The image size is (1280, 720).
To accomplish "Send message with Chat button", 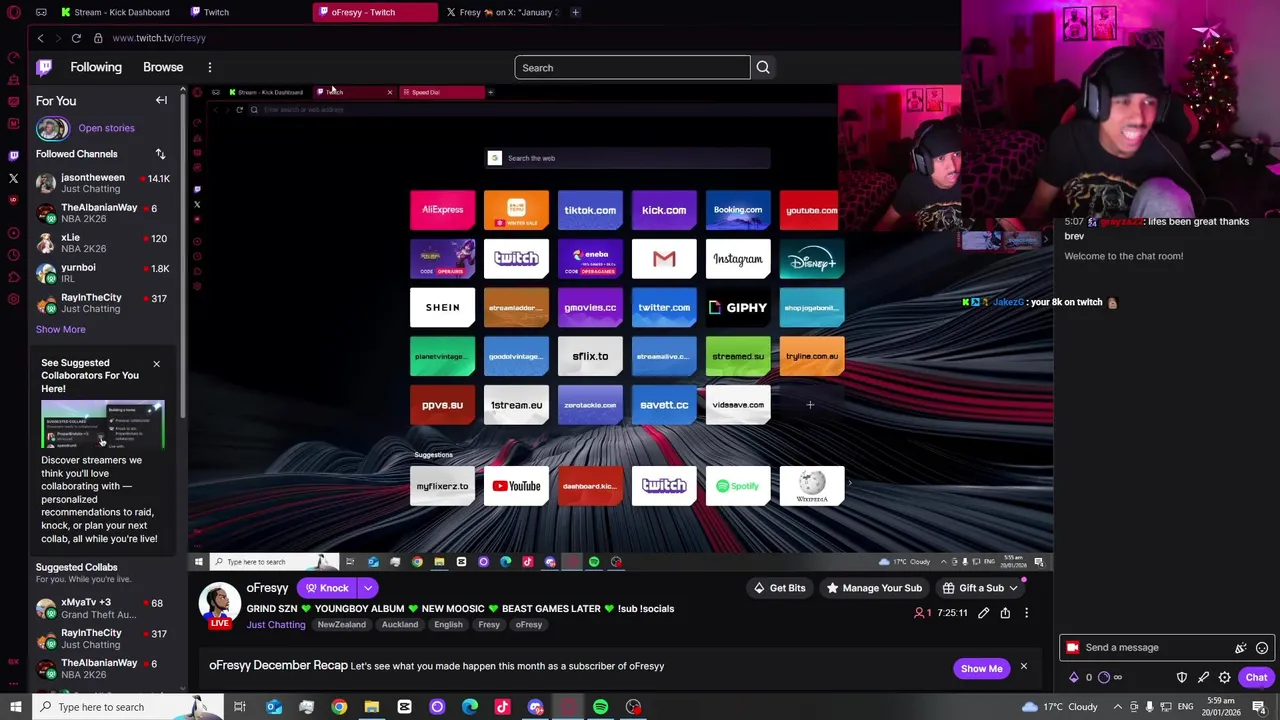I will [1256, 677].
